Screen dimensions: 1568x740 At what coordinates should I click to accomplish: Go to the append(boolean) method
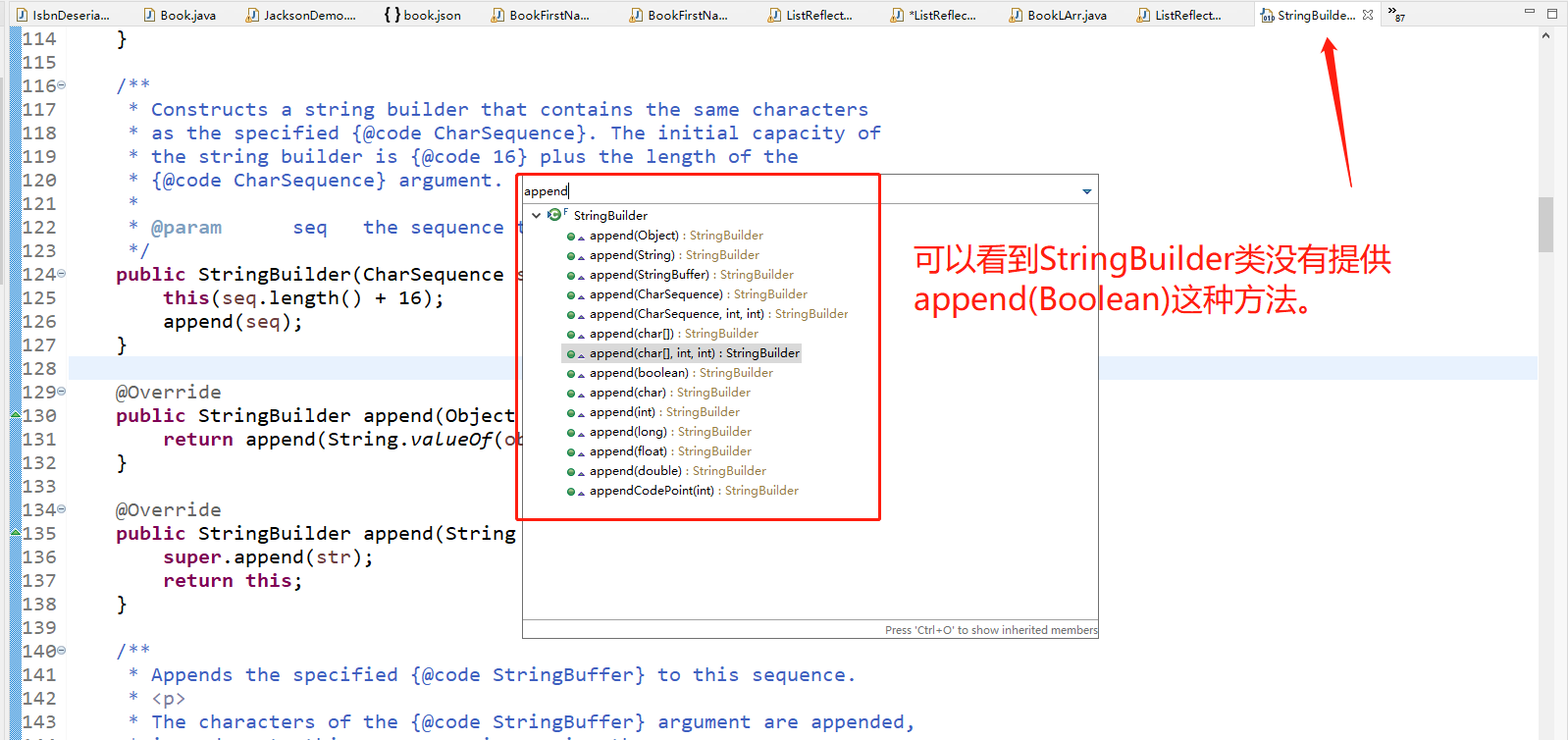pyautogui.click(x=681, y=373)
